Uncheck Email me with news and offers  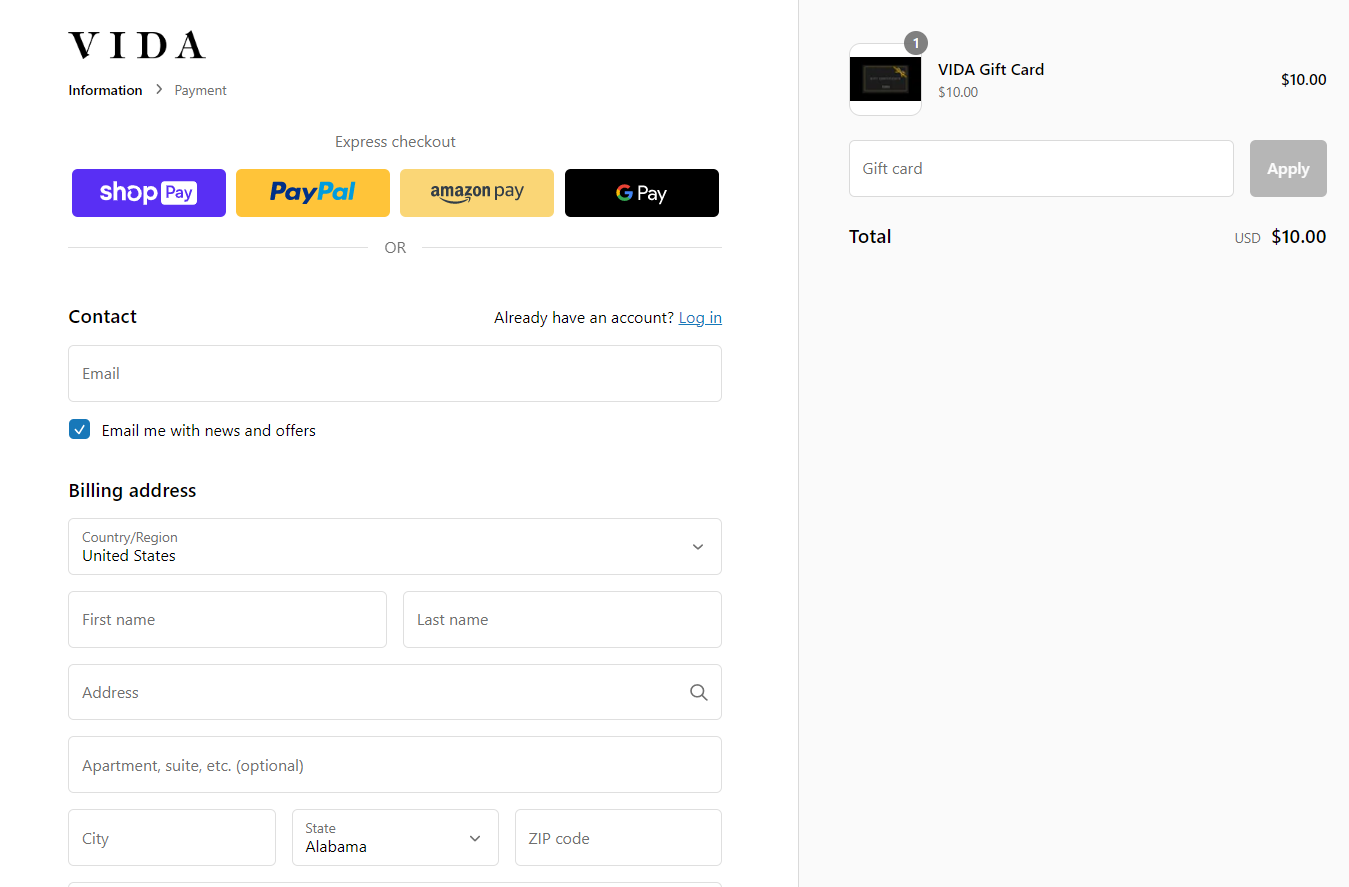[x=80, y=430]
